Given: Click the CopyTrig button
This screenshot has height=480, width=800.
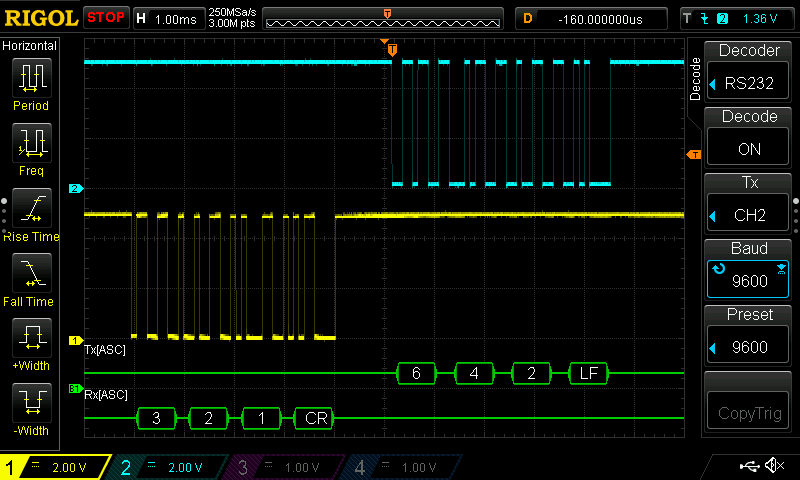Looking at the screenshot, I should pos(748,412).
